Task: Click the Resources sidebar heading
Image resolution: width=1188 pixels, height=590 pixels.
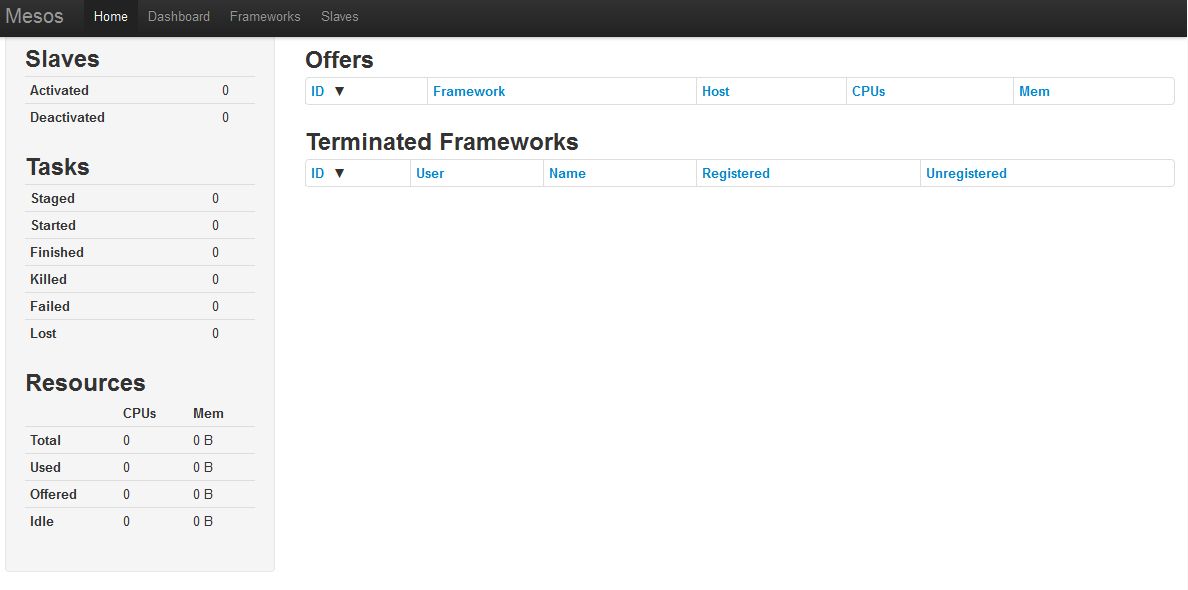Action: tap(86, 382)
